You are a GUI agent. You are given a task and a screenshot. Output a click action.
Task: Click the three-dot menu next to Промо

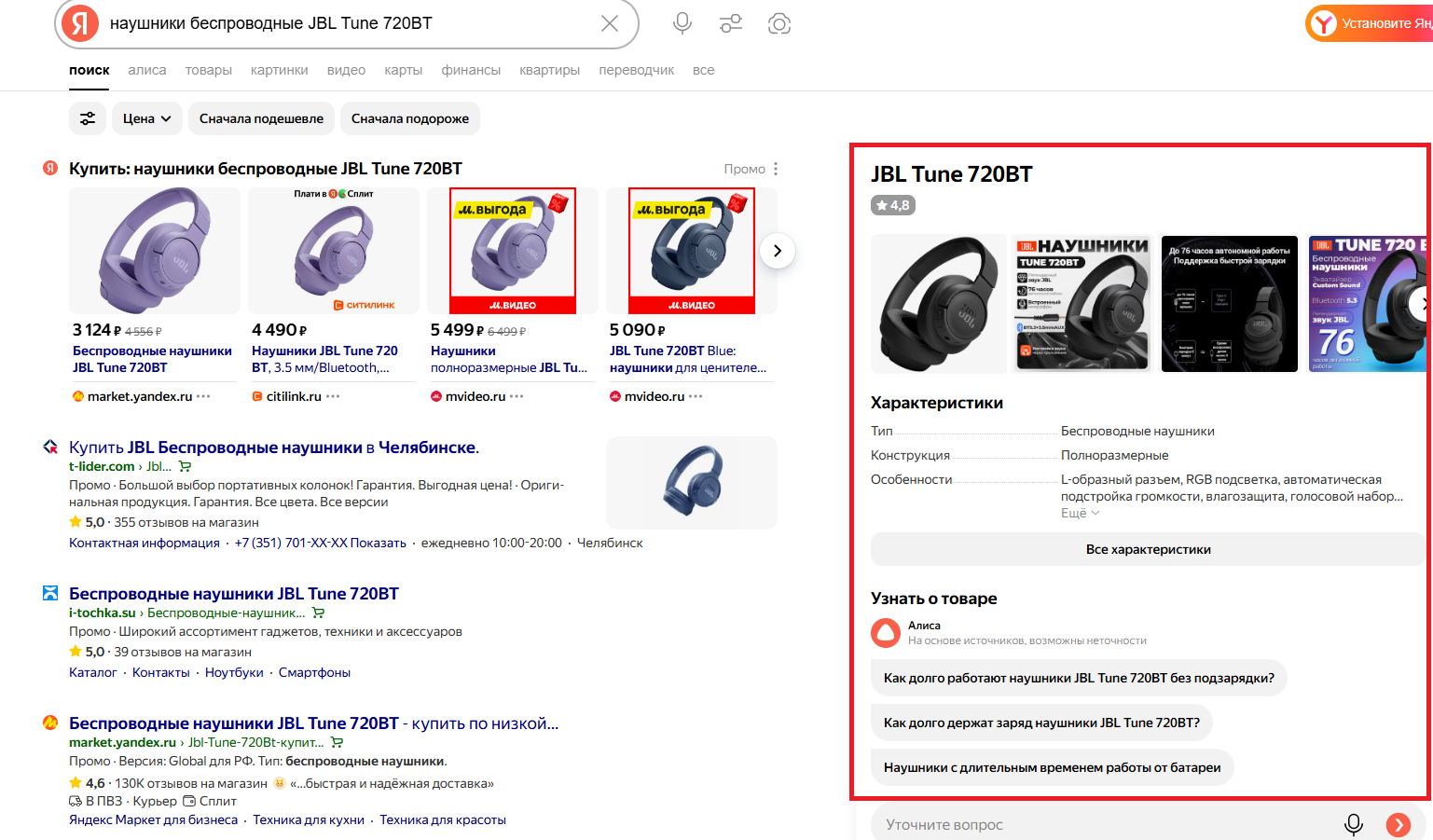point(776,169)
